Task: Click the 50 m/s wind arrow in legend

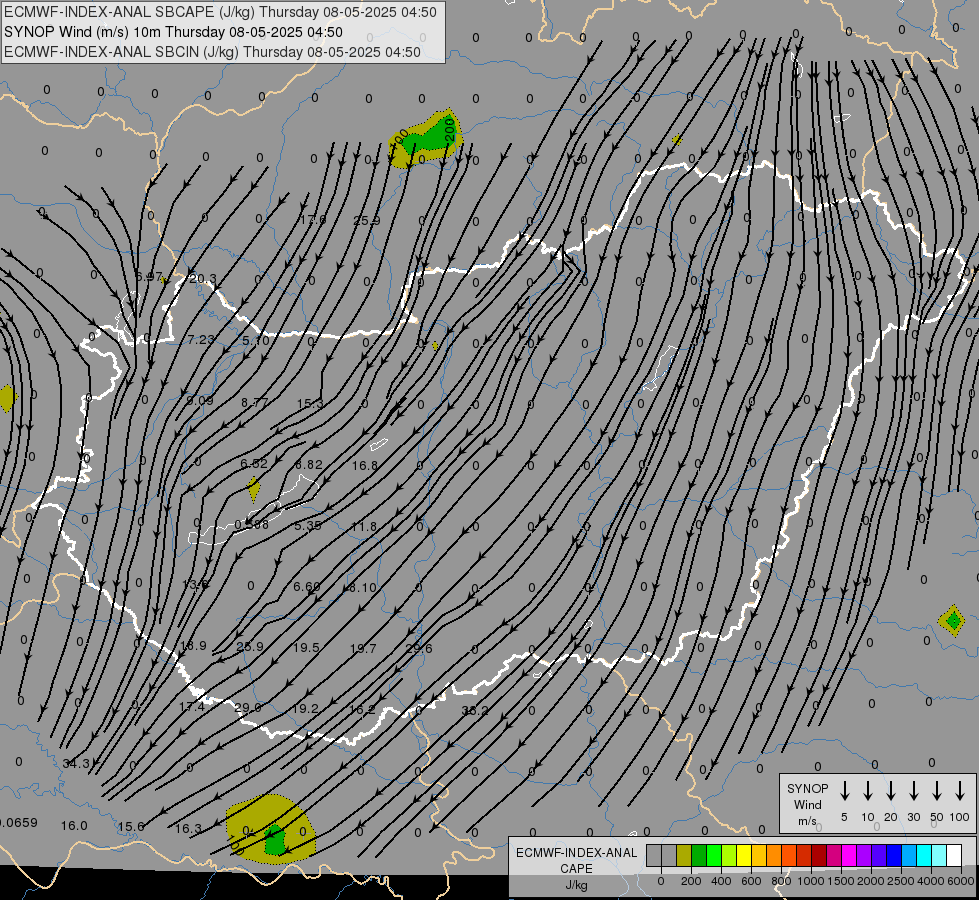Action: pos(937,791)
